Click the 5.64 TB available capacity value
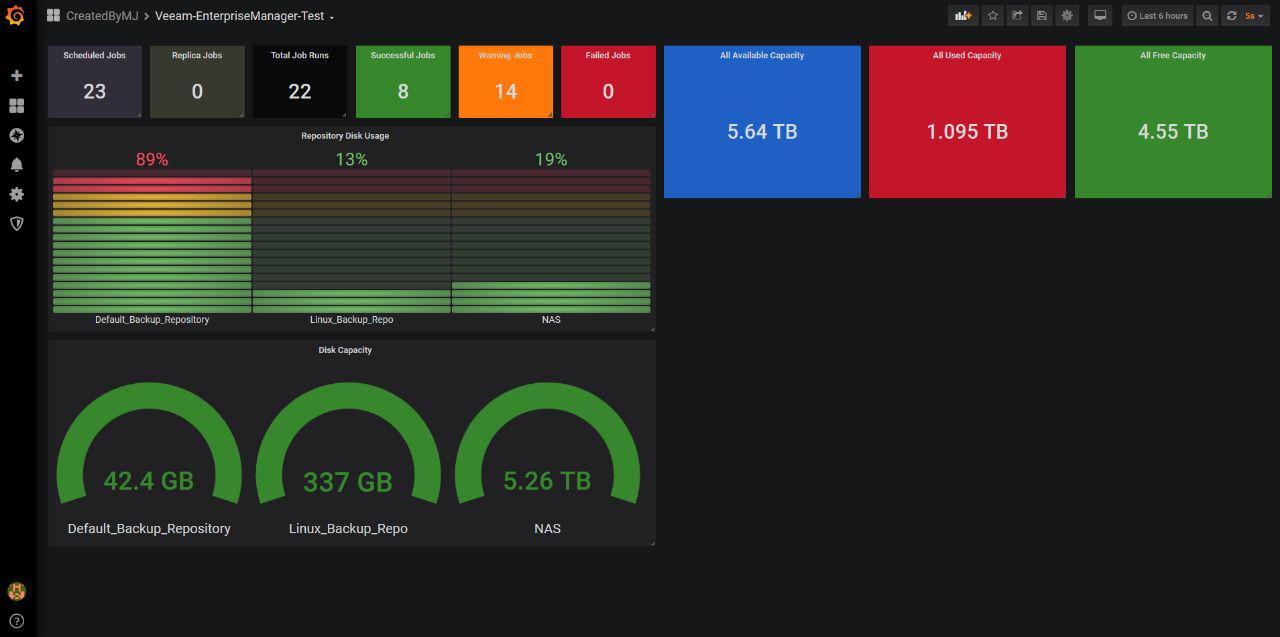 (x=762, y=131)
